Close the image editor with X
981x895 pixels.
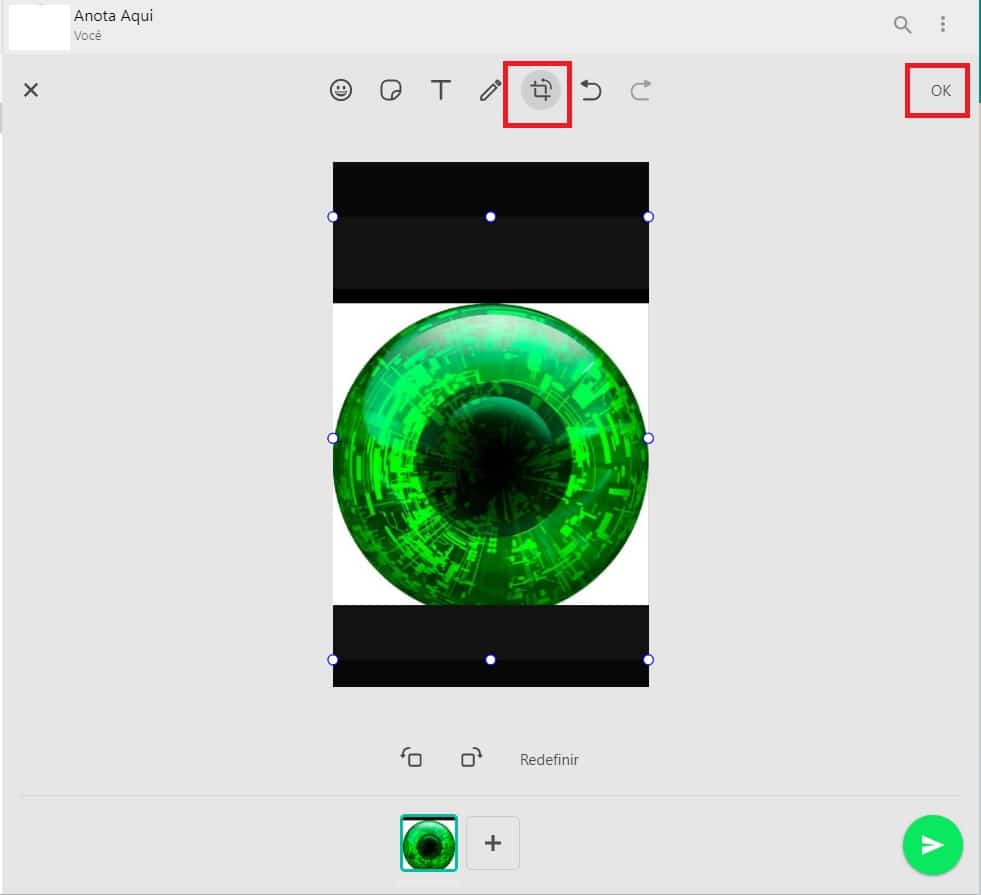click(x=31, y=90)
